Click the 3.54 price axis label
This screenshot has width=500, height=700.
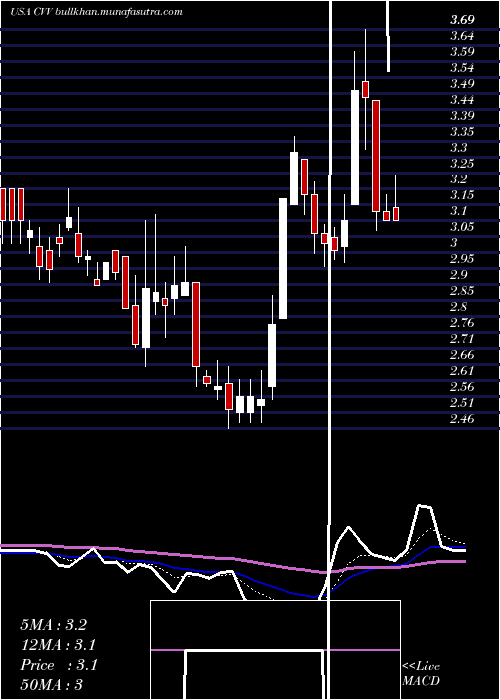462,68
